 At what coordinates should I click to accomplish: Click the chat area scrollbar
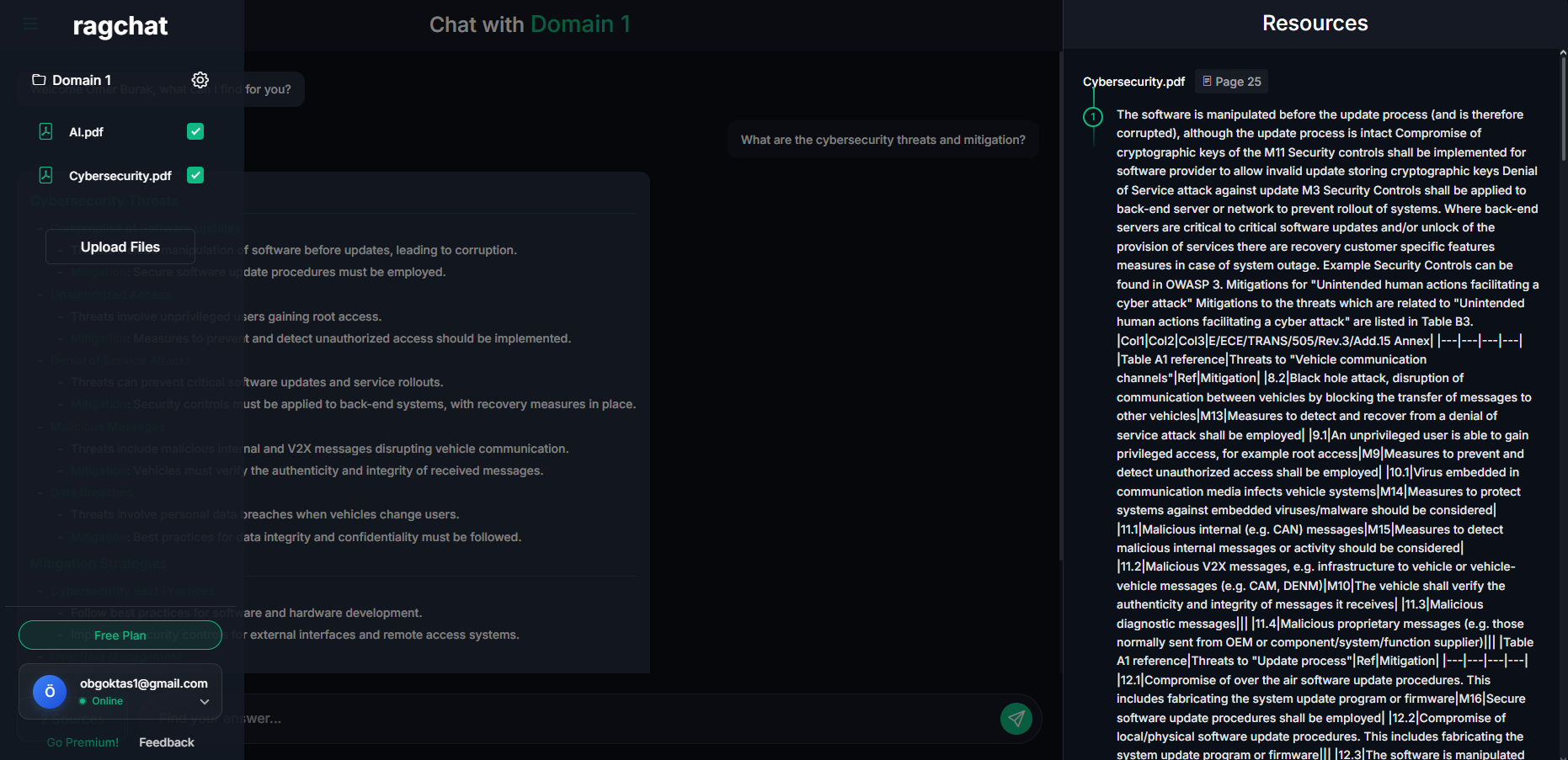pyautogui.click(x=1060, y=306)
